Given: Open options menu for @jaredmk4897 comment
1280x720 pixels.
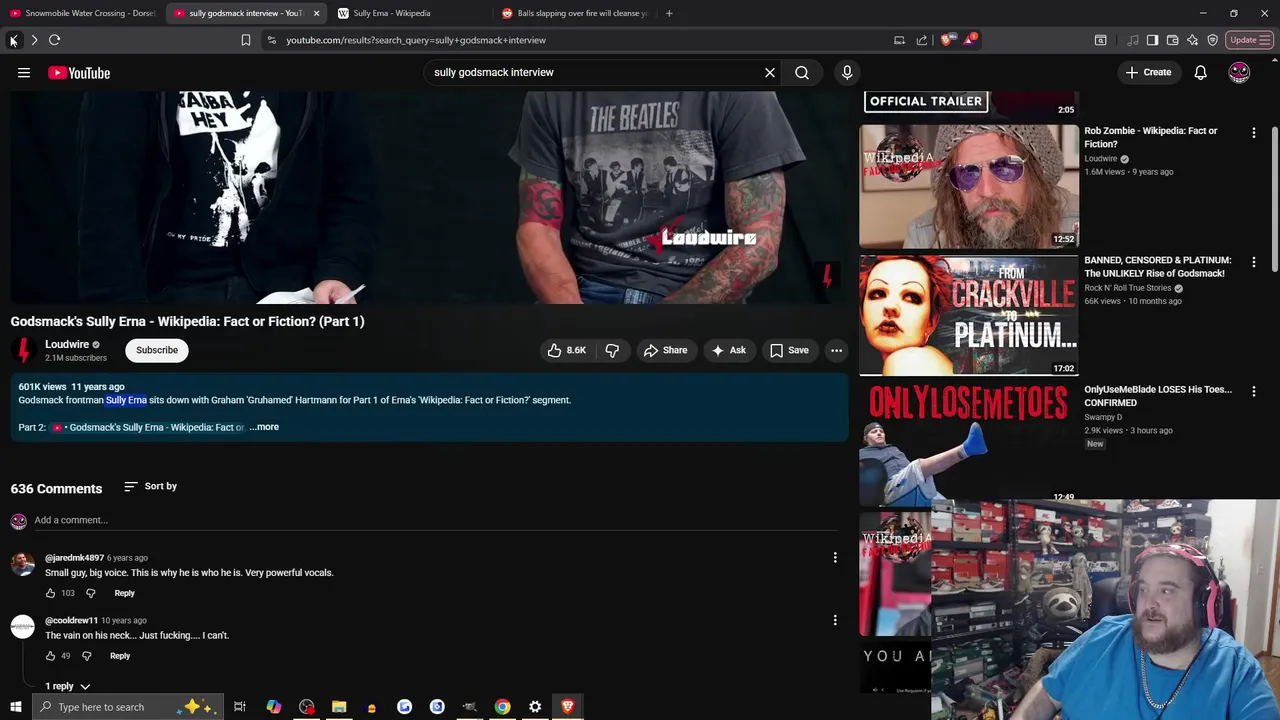Looking at the screenshot, I should 835,558.
